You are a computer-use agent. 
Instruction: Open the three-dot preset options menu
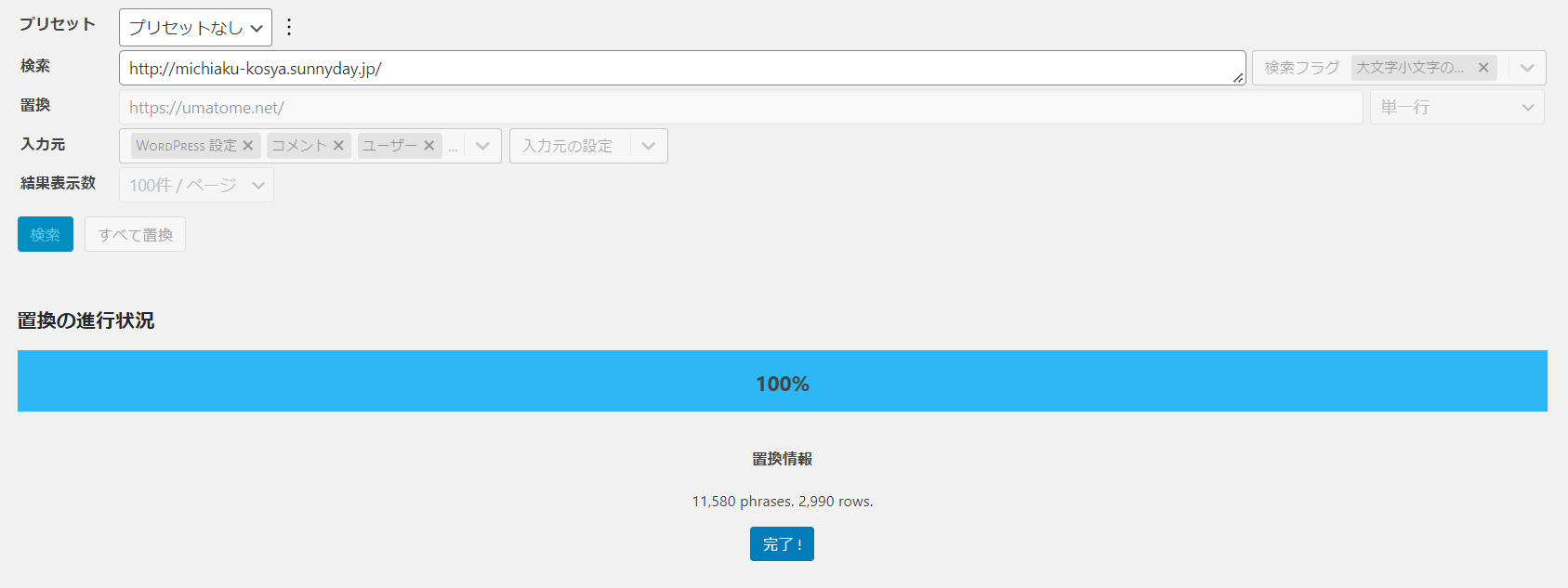pos(289,27)
